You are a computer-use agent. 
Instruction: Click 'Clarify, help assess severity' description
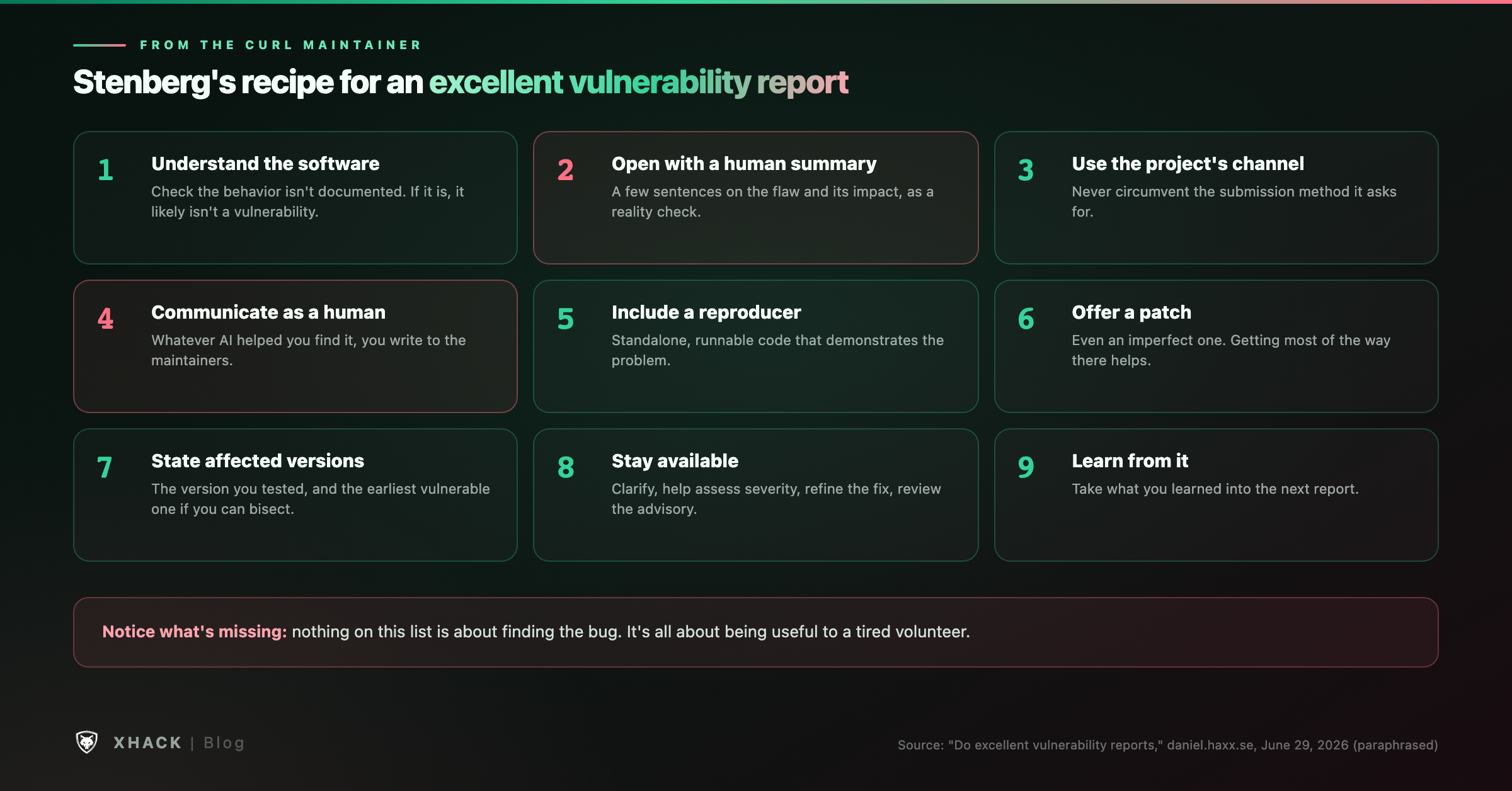point(776,499)
